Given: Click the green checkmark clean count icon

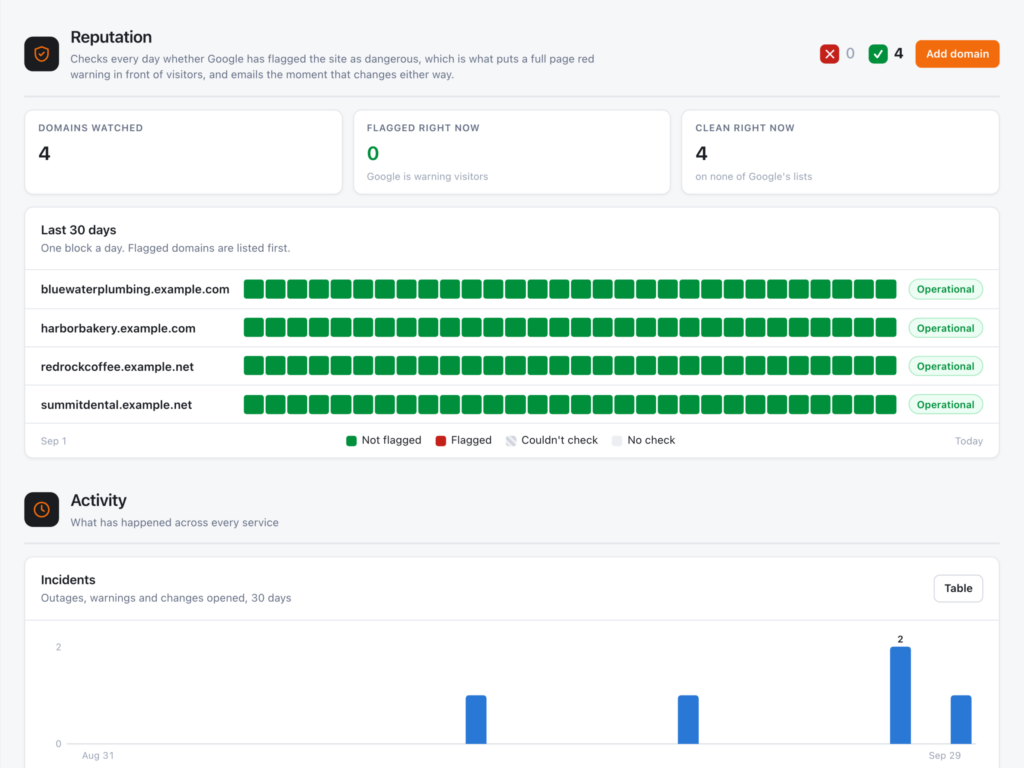Looking at the screenshot, I should point(878,54).
